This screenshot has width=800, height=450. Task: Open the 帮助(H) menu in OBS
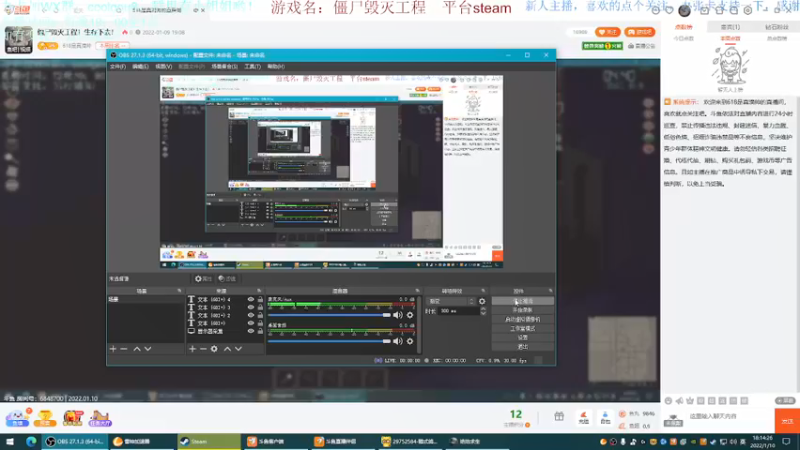[x=276, y=66]
